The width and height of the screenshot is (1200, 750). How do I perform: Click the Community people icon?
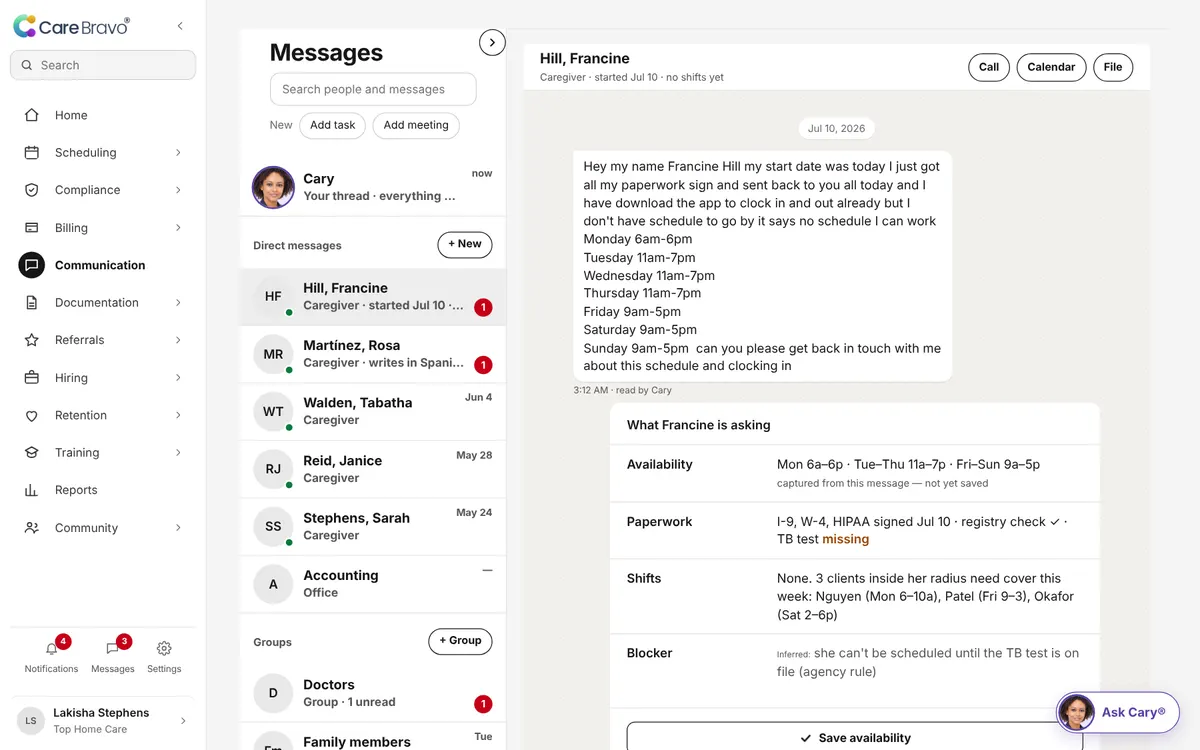[x=32, y=528]
